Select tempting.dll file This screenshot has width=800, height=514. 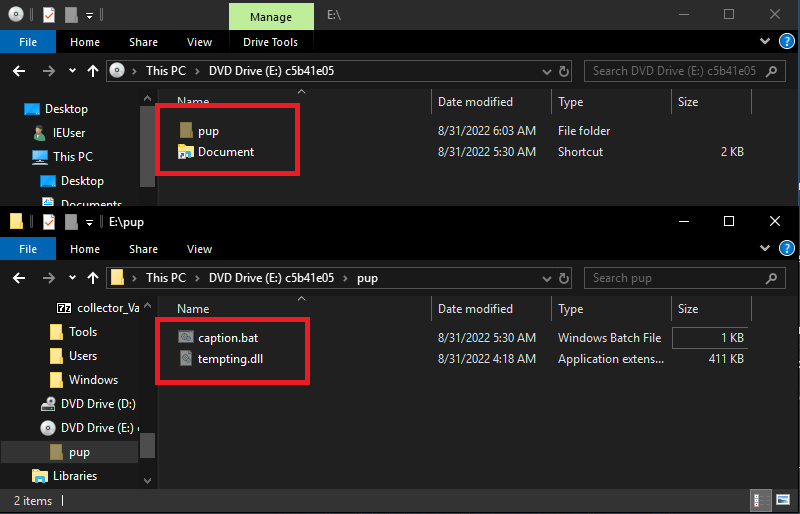pos(230,359)
